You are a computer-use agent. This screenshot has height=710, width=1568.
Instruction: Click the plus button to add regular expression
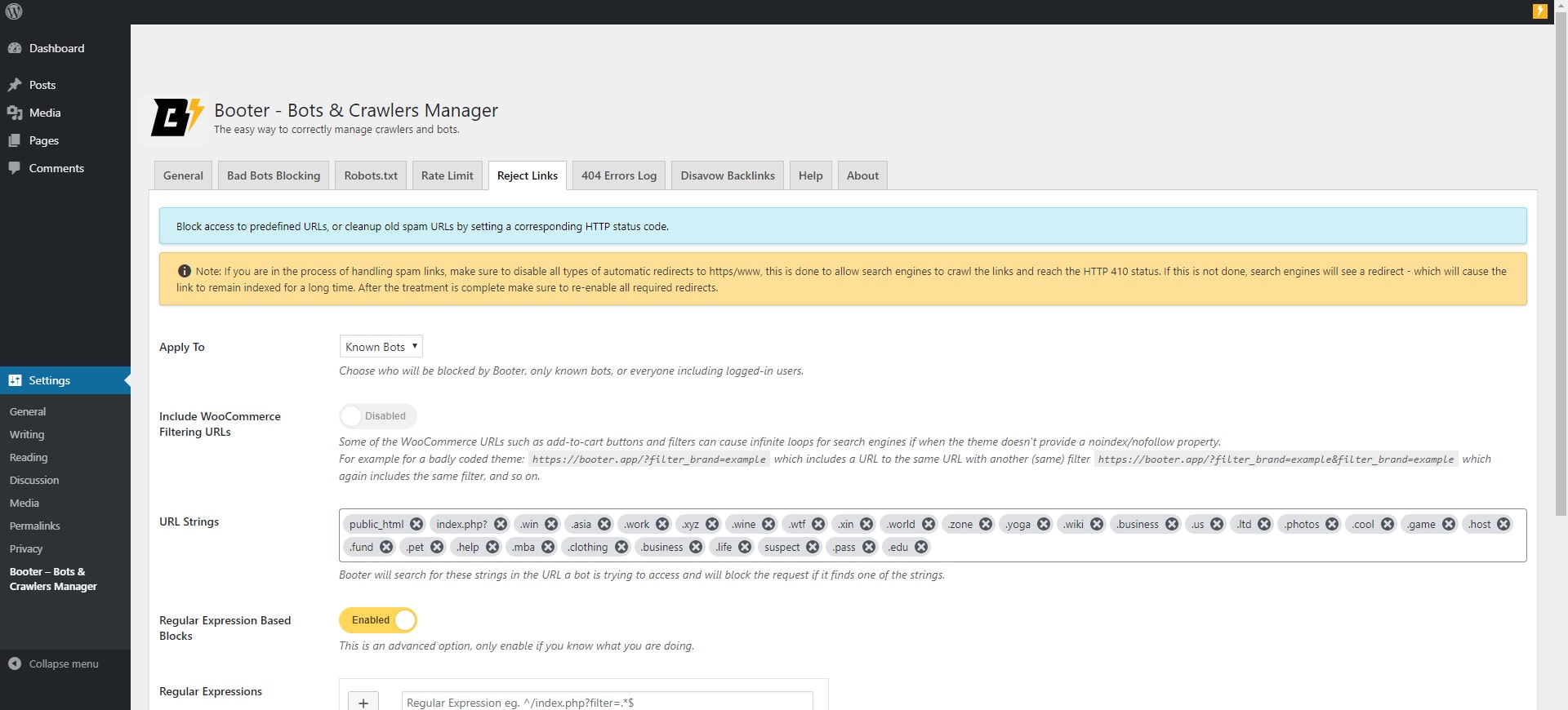coord(363,702)
